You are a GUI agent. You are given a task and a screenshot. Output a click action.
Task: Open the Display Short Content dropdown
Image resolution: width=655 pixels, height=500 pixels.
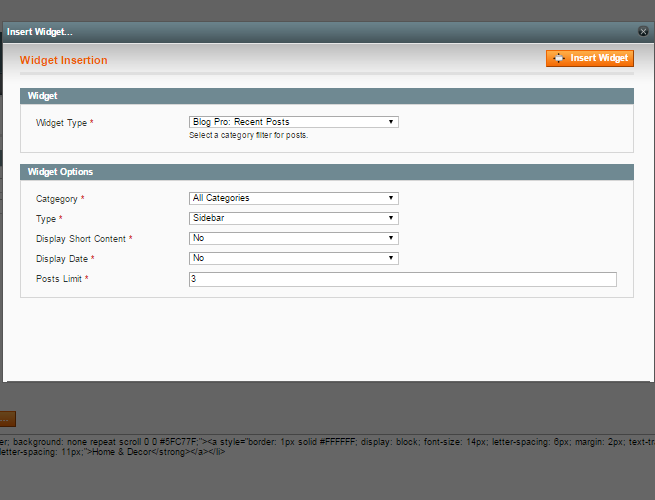(x=293, y=238)
